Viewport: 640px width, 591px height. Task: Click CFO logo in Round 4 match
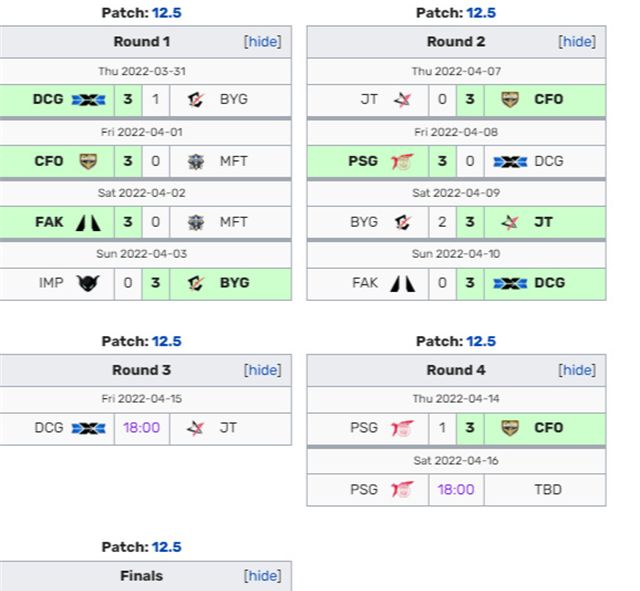(510, 428)
